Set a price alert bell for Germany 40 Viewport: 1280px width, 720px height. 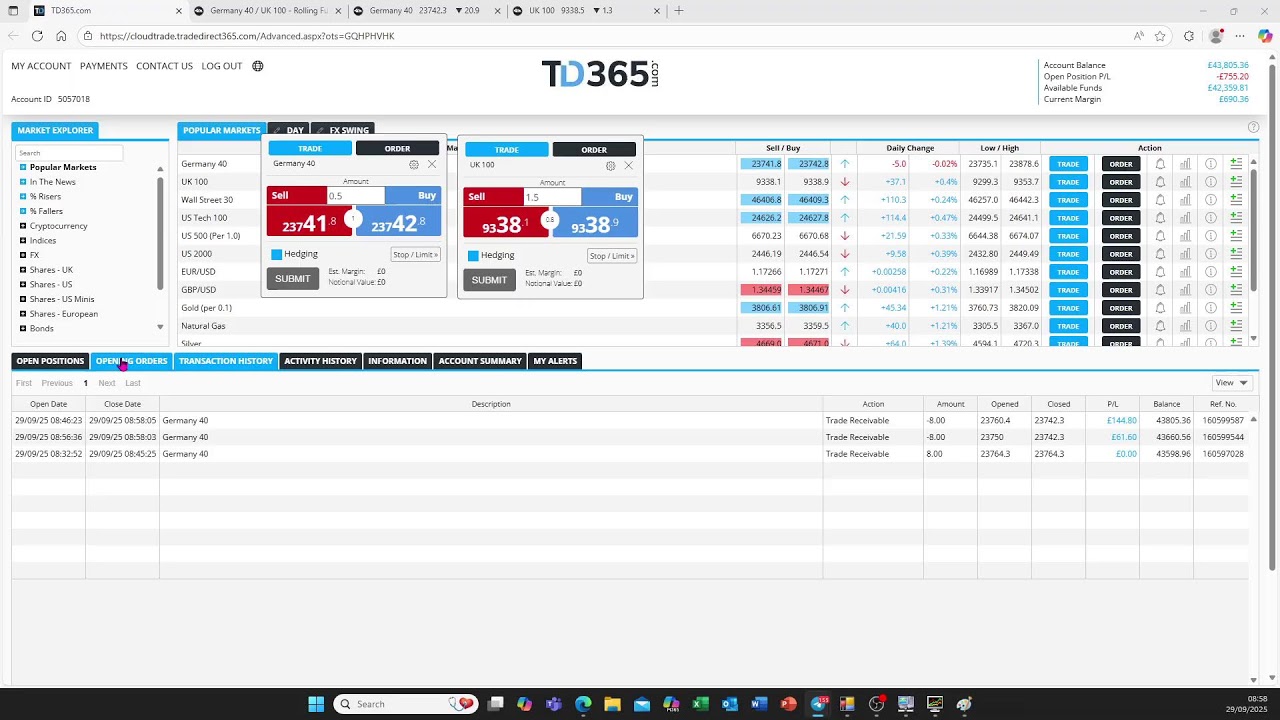click(1160, 164)
